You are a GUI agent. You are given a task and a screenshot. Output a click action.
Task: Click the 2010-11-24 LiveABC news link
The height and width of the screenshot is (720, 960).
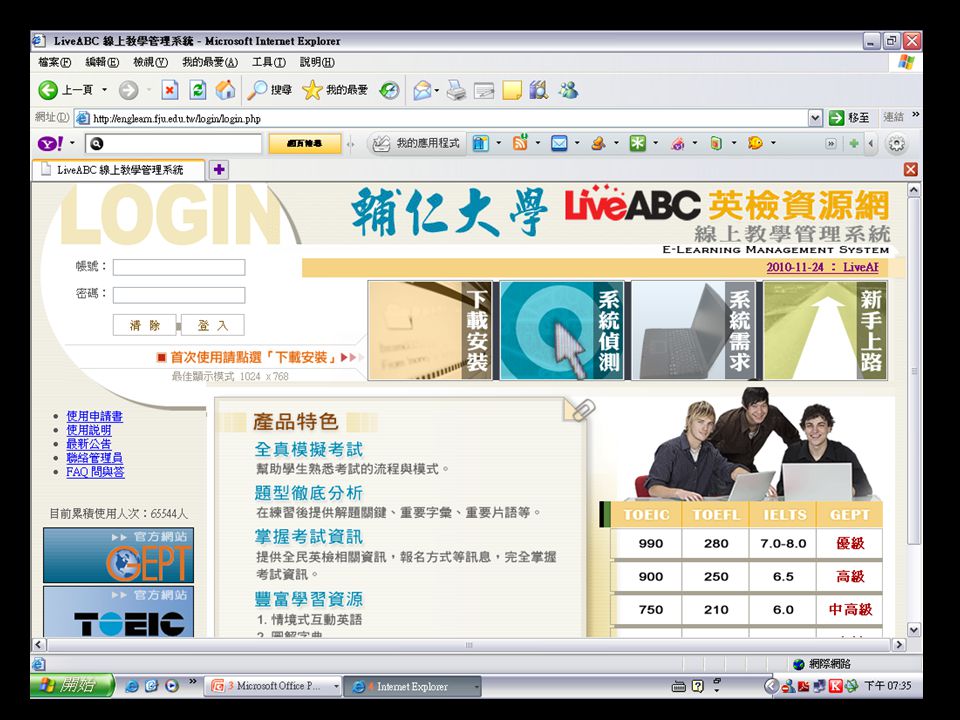point(822,267)
